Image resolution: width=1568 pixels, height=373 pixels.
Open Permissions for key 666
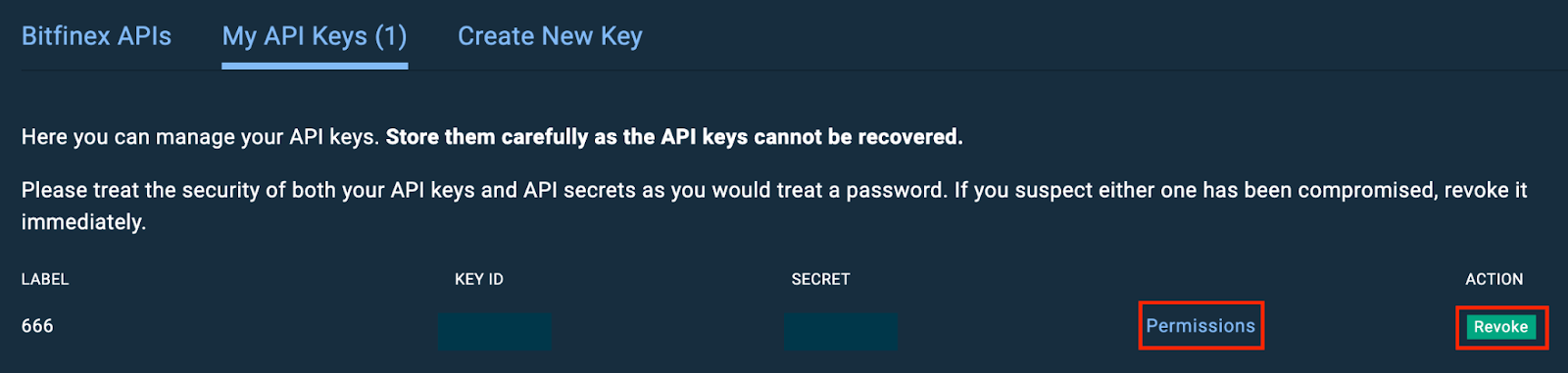pos(1200,326)
